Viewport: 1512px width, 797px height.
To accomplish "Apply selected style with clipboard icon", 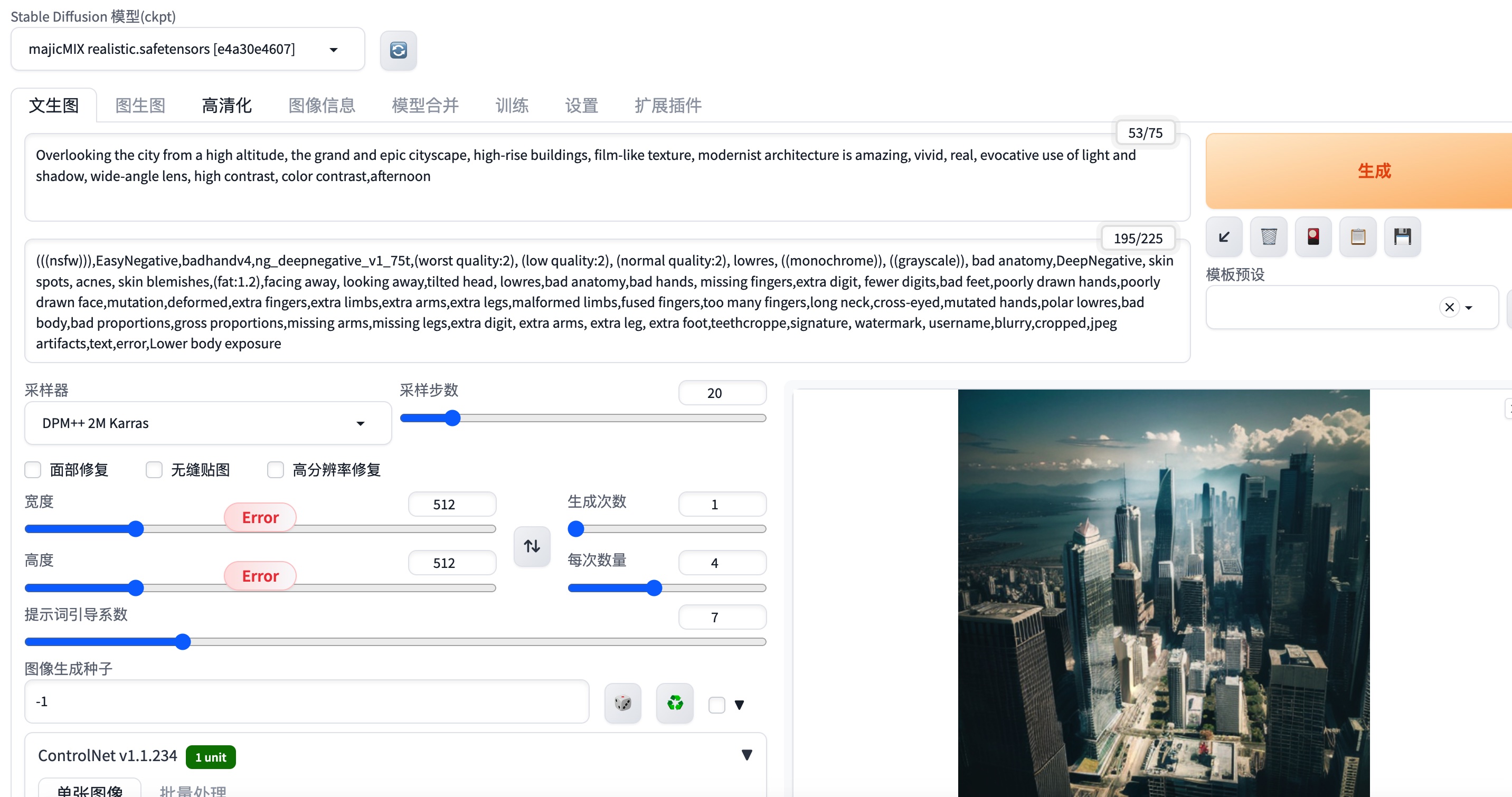I will [x=1358, y=237].
